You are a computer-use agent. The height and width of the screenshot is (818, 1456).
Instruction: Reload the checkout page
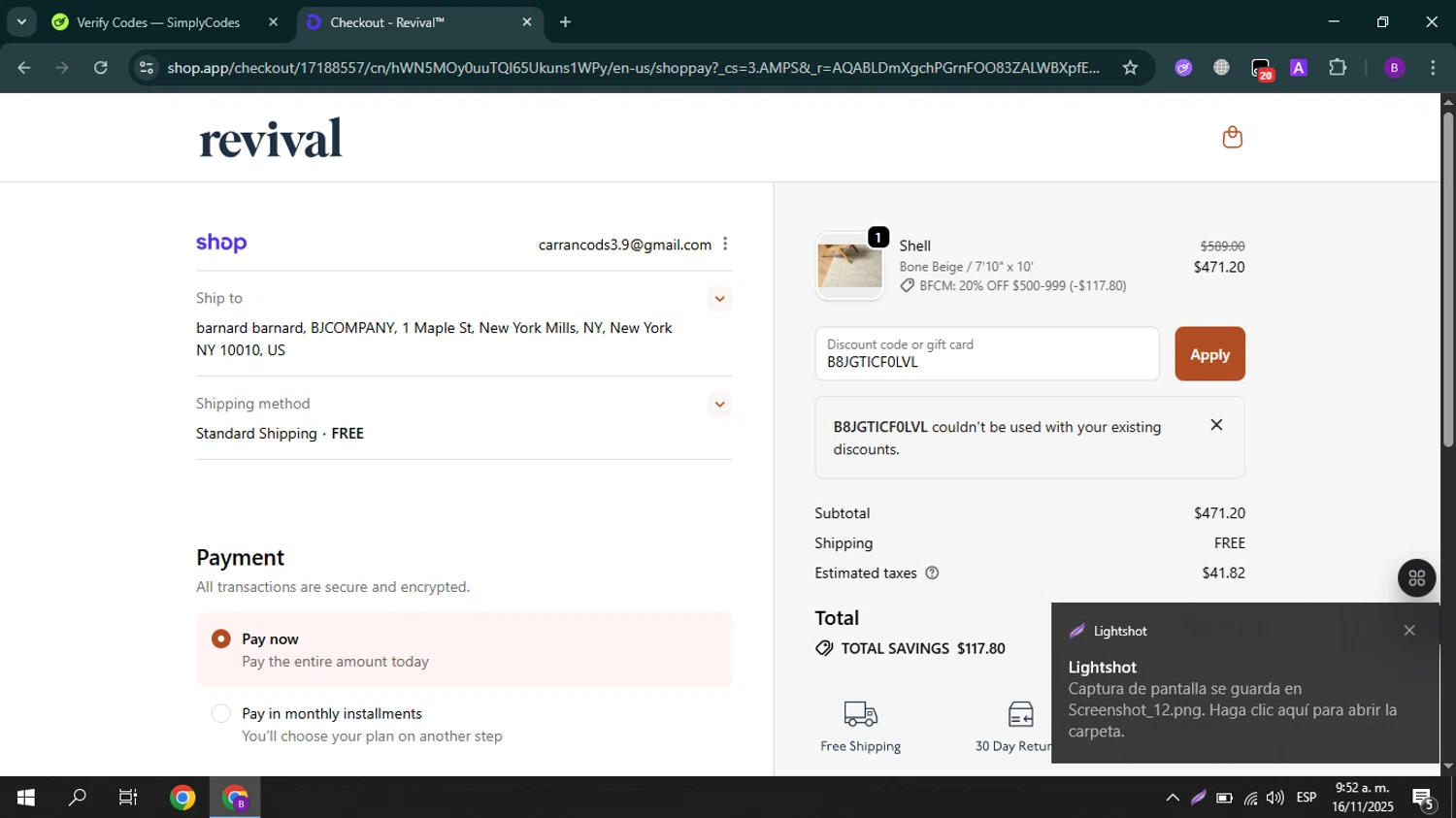(100, 68)
